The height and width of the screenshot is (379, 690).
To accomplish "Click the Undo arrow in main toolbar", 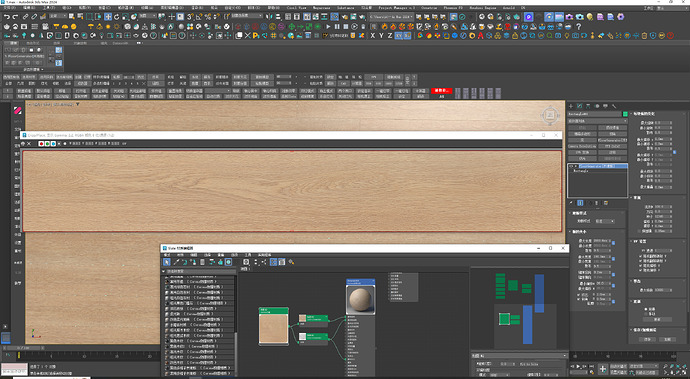I will coord(6,17).
